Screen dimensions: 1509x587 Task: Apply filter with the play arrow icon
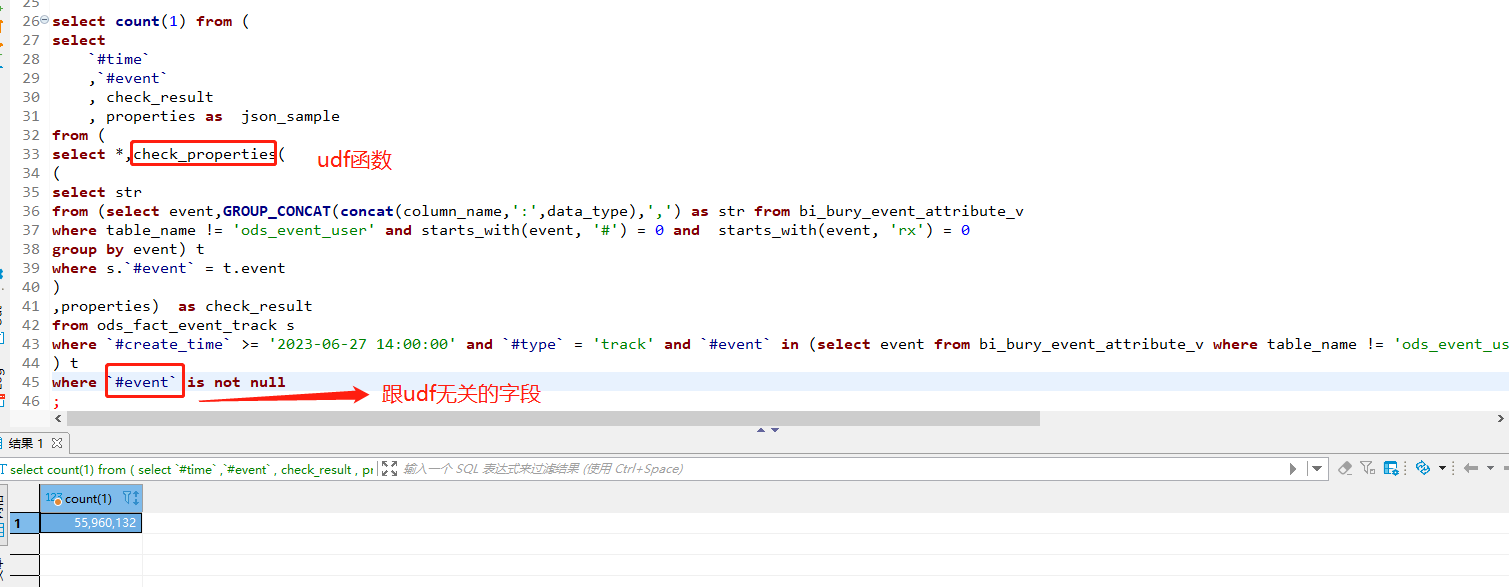(1293, 468)
